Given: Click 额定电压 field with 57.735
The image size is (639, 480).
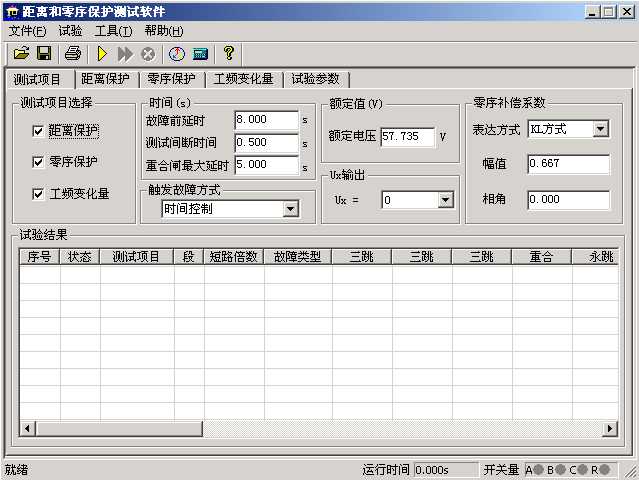Looking at the screenshot, I should (408, 136).
